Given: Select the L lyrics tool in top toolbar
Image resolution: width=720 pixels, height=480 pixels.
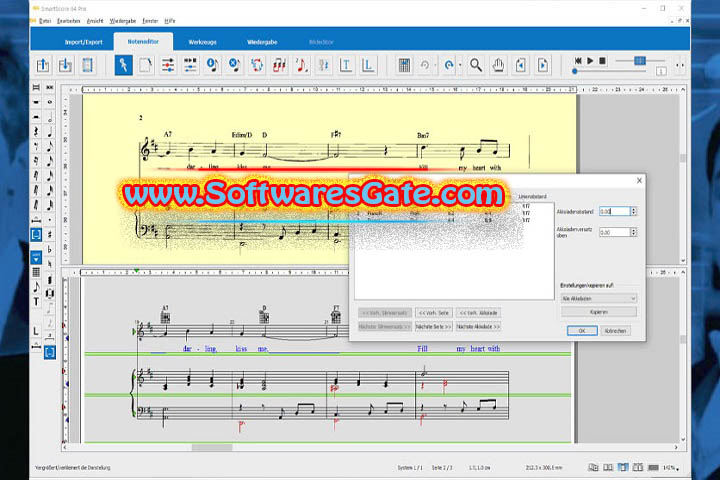Looking at the screenshot, I should [368, 65].
